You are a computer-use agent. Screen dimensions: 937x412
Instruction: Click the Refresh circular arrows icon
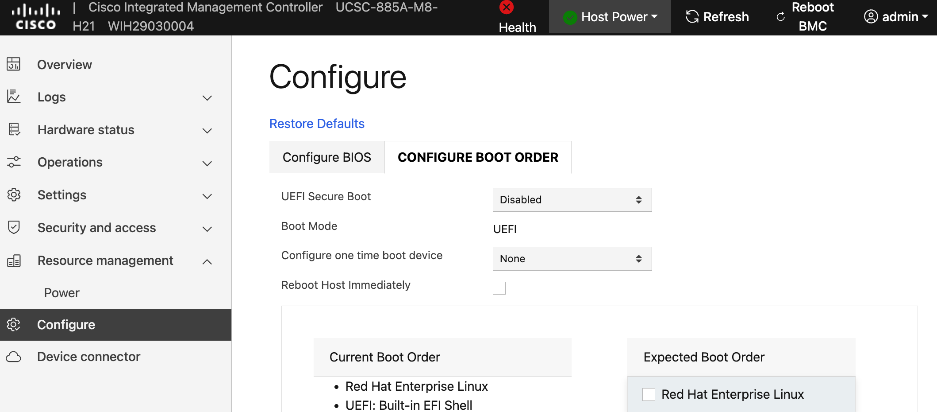pyautogui.click(x=692, y=17)
